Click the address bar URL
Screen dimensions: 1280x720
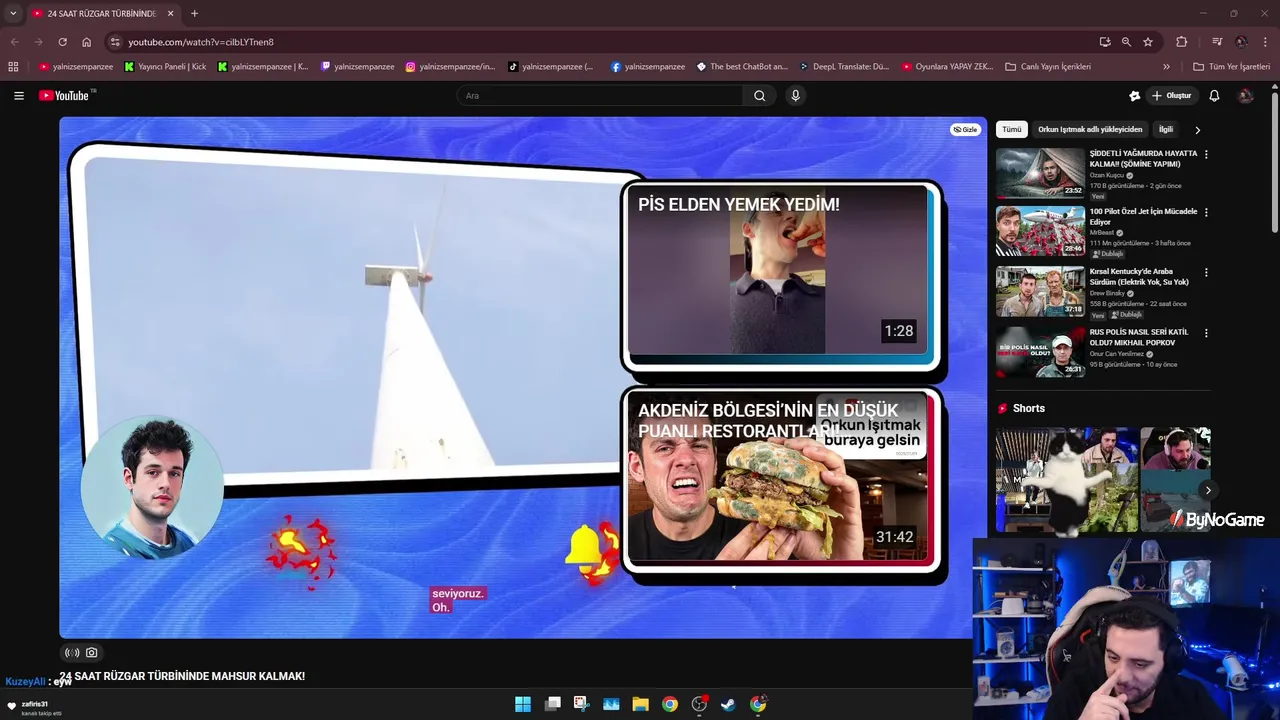[201, 42]
